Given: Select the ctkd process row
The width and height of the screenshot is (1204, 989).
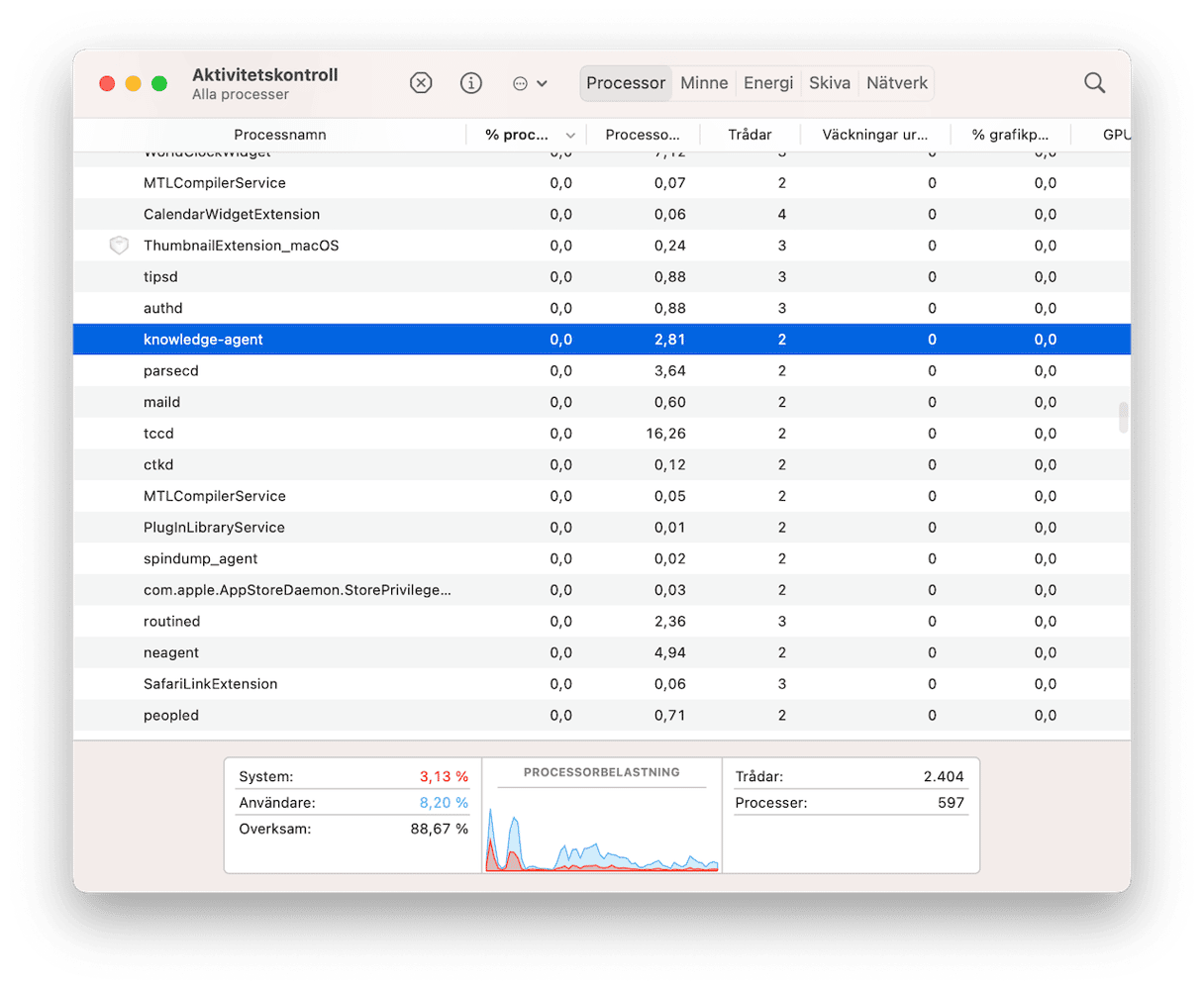Looking at the screenshot, I should pos(602,464).
